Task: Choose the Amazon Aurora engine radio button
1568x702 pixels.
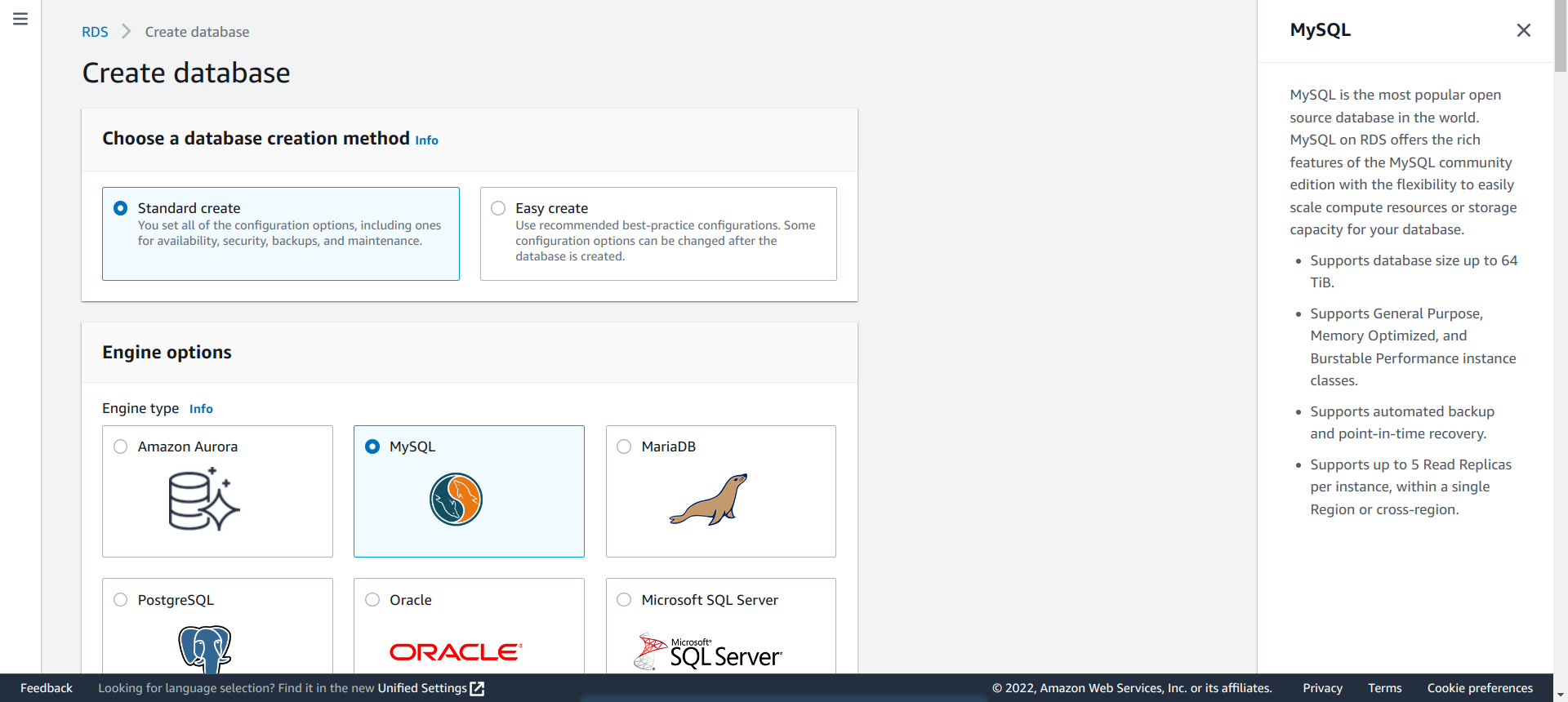Action: click(x=121, y=447)
